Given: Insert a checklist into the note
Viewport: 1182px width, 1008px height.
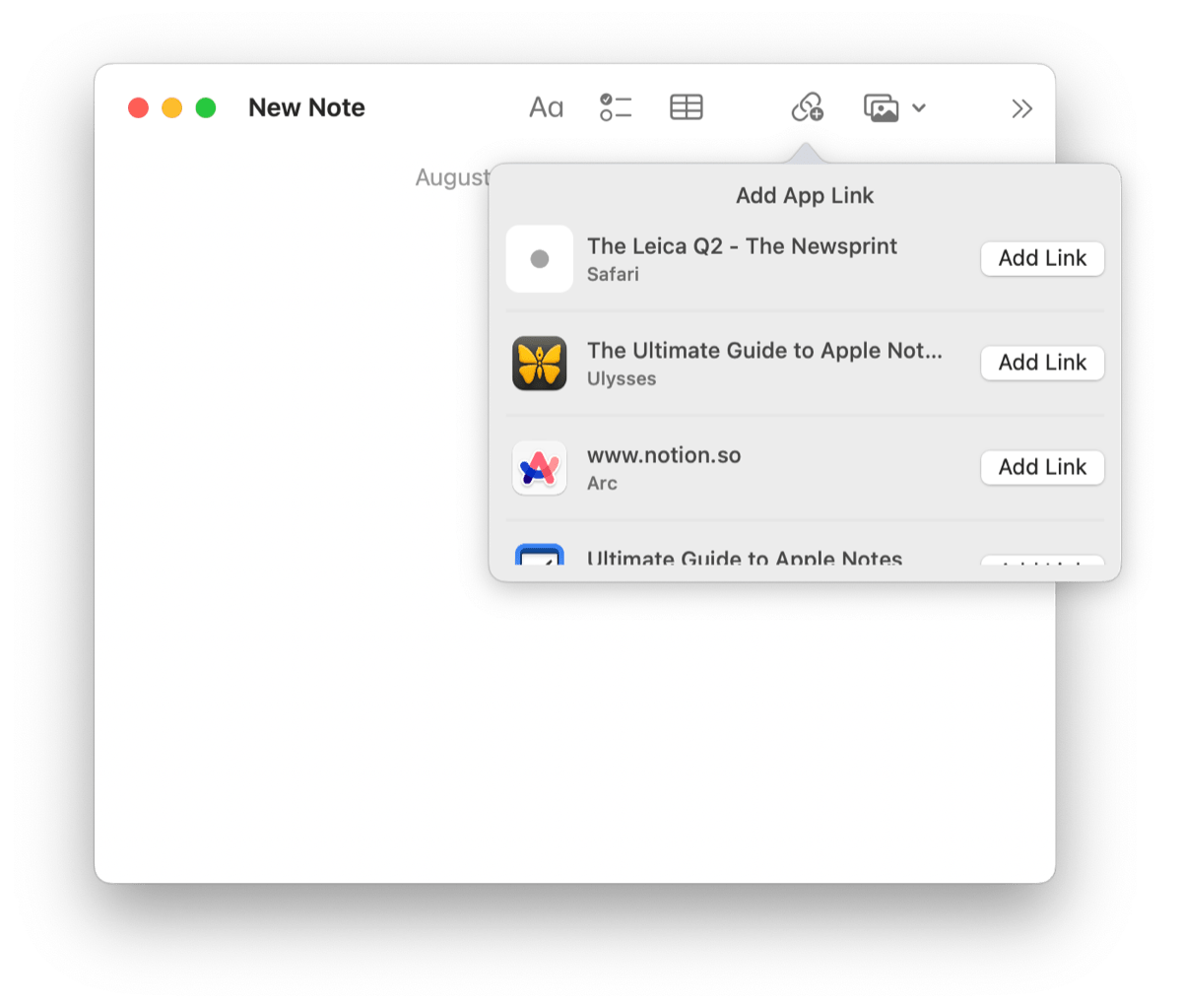Looking at the screenshot, I should (x=616, y=107).
